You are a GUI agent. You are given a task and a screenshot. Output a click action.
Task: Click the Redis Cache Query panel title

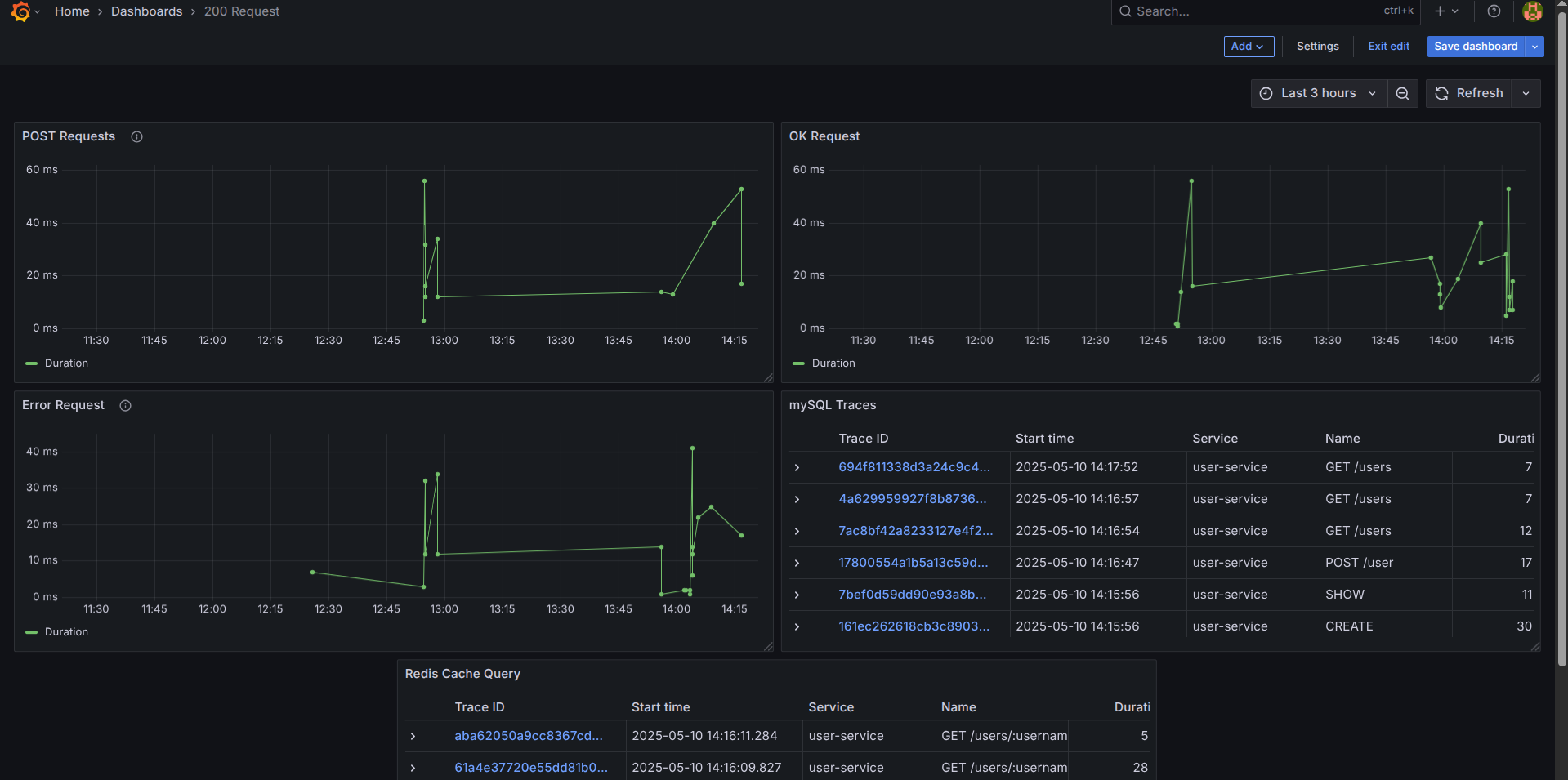tap(462, 674)
